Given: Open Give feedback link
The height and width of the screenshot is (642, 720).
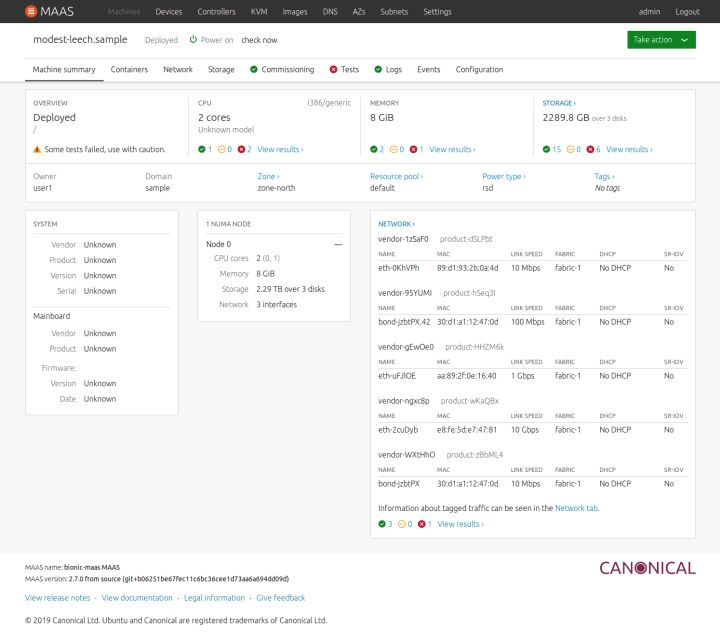Looking at the screenshot, I should point(281,597).
